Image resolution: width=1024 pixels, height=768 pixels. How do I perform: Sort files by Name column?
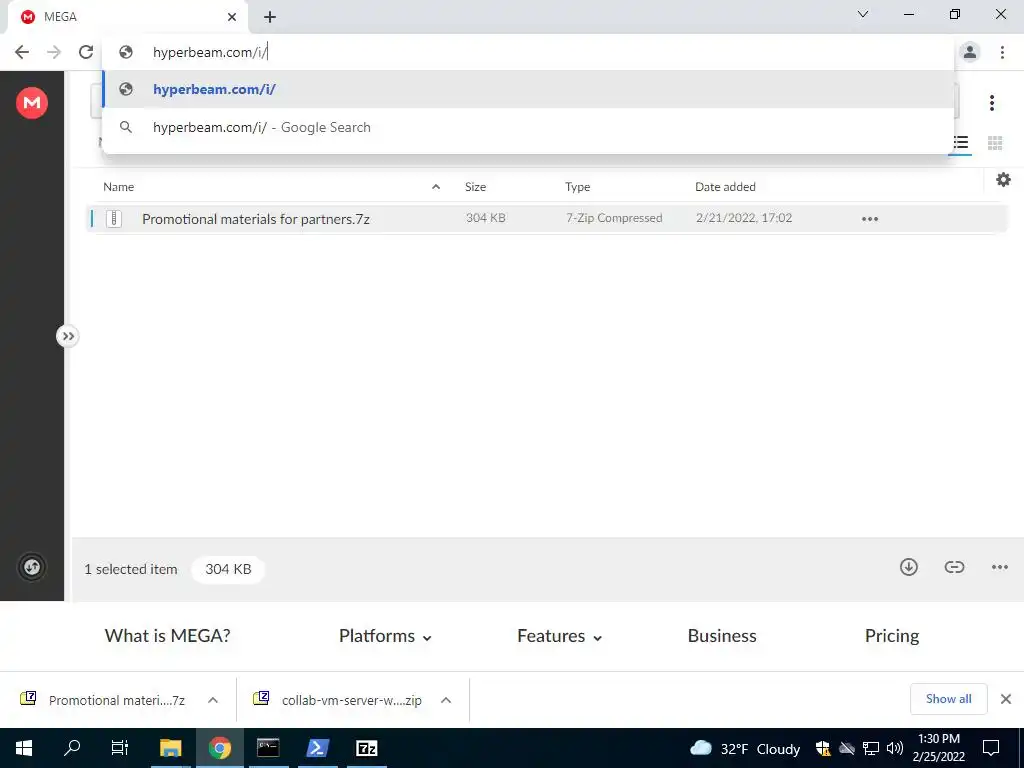[x=118, y=187]
